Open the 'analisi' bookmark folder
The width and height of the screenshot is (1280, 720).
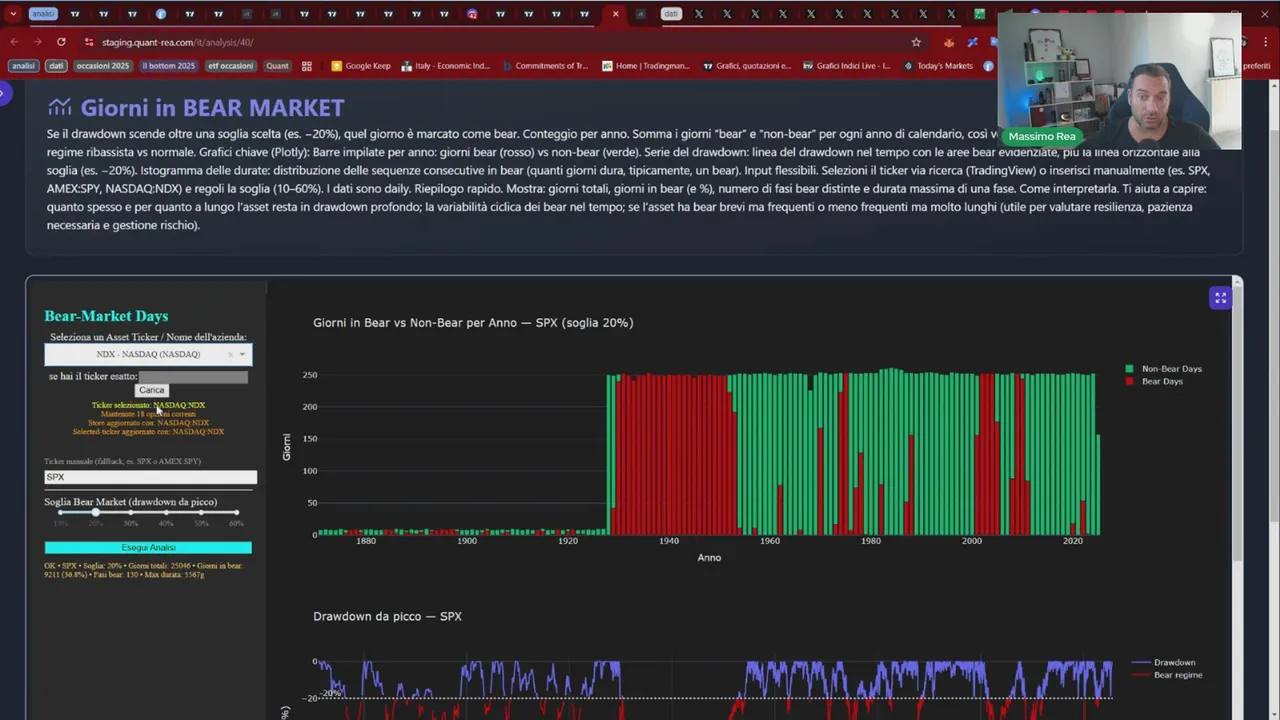[x=23, y=66]
